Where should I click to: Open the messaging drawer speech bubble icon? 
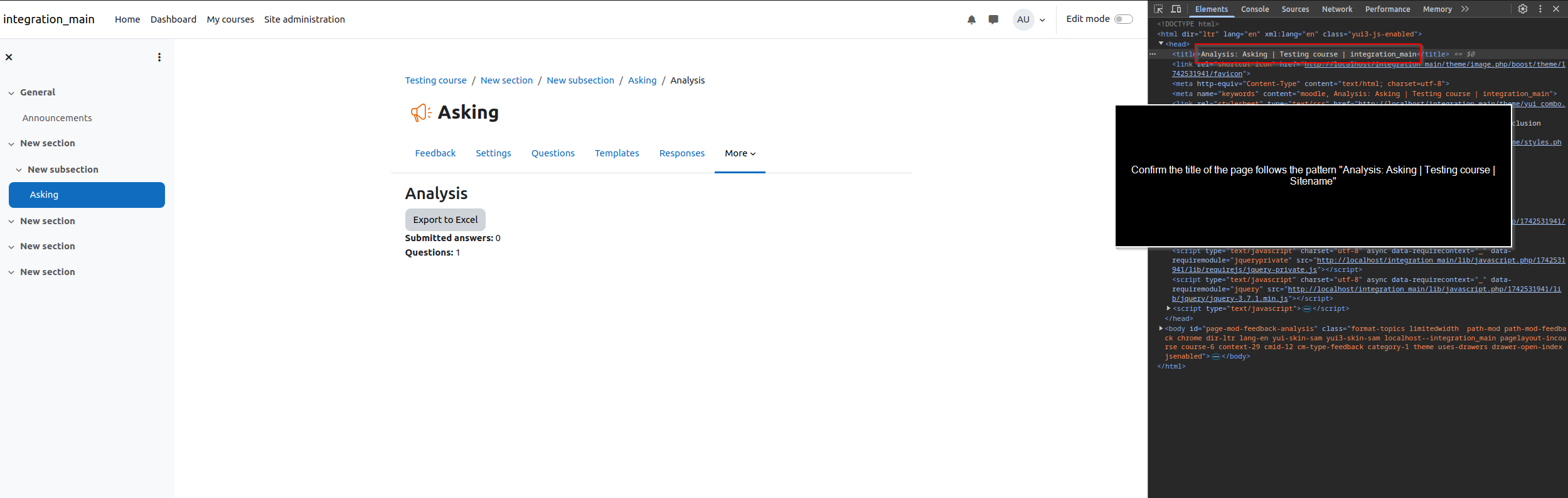[x=993, y=19]
